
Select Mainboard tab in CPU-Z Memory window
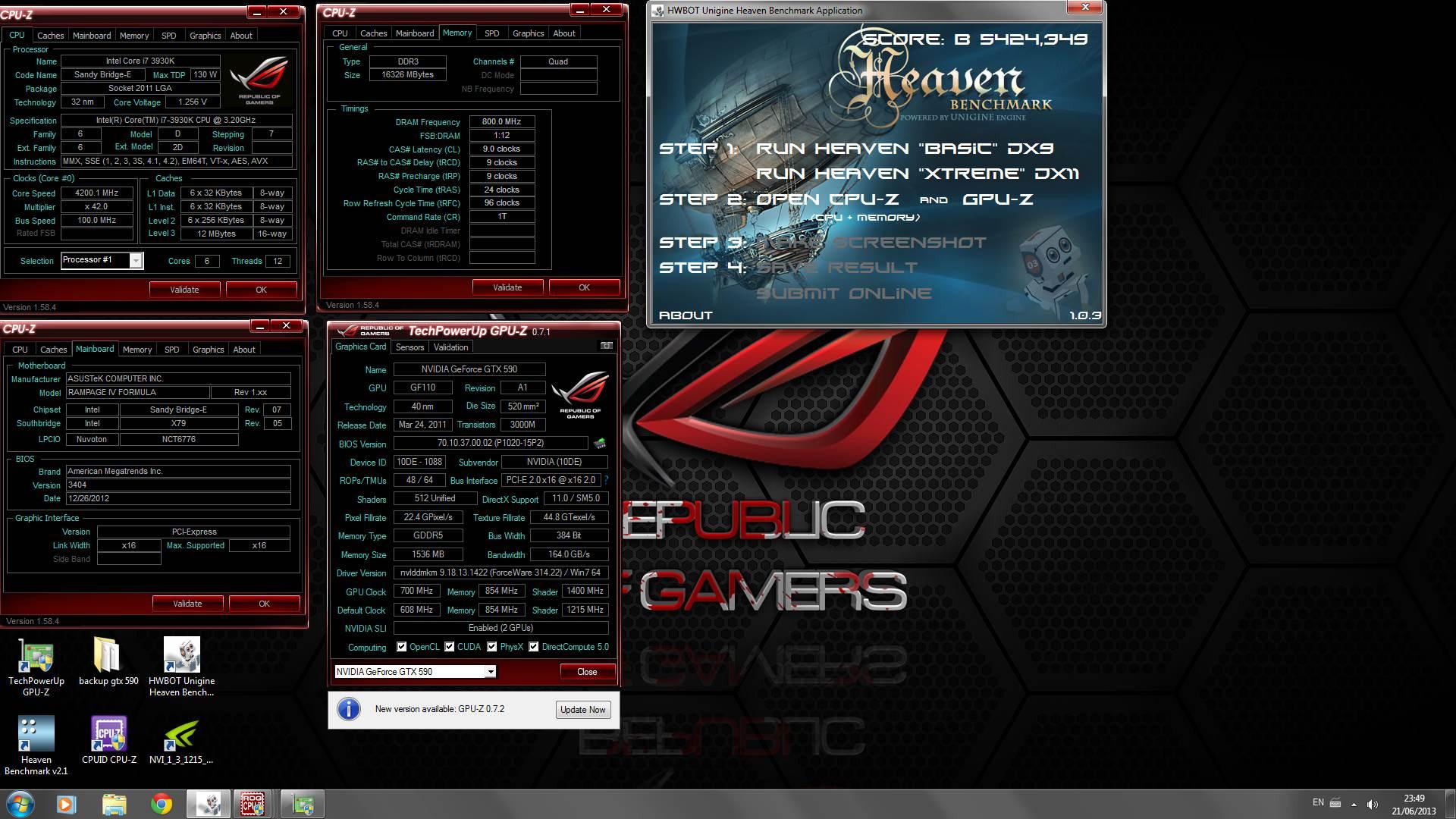(415, 33)
